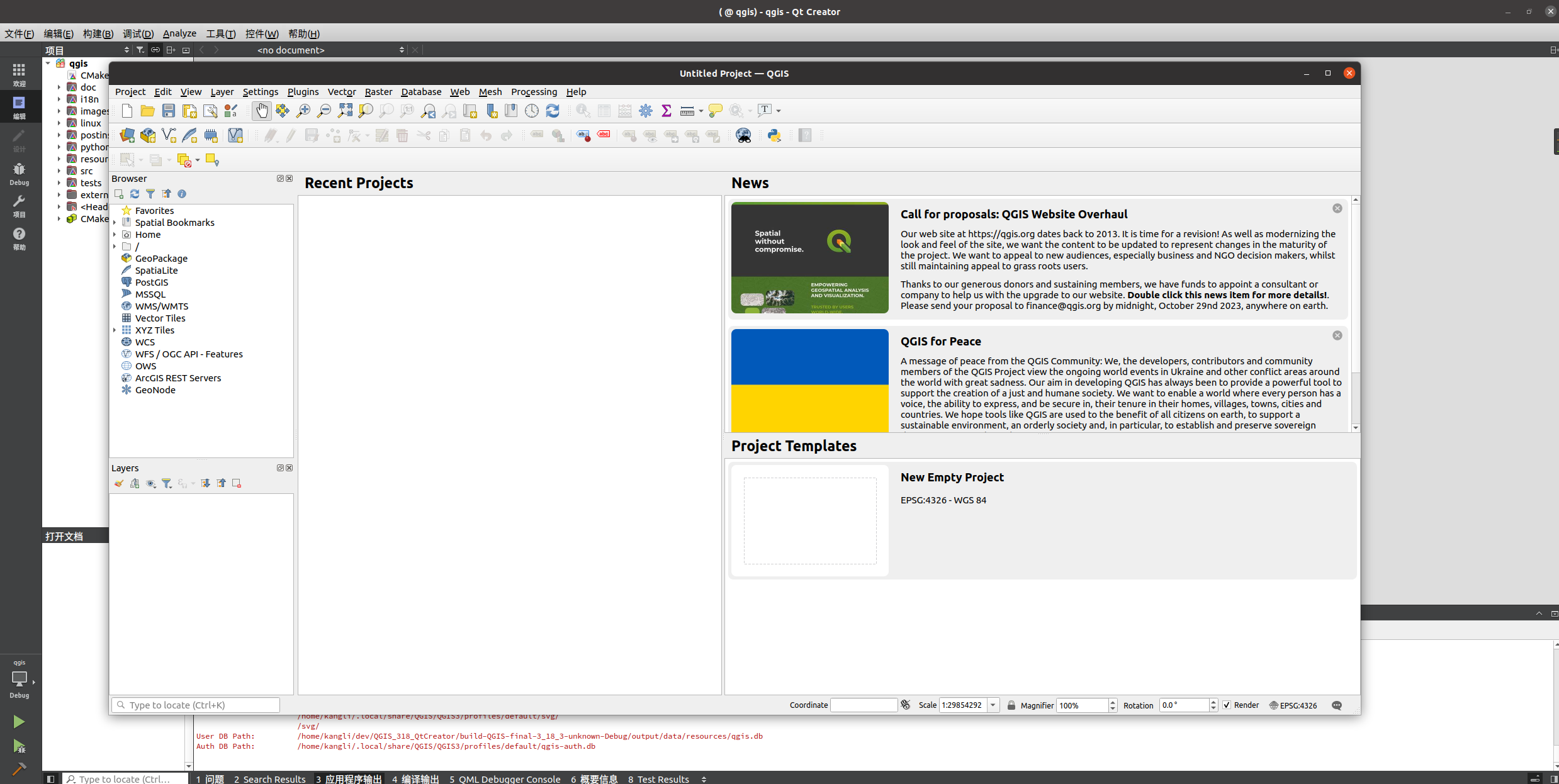Screen dimensions: 1559x784
Task: Increase Rotation value with up arrow
Action: (x=1213, y=702)
